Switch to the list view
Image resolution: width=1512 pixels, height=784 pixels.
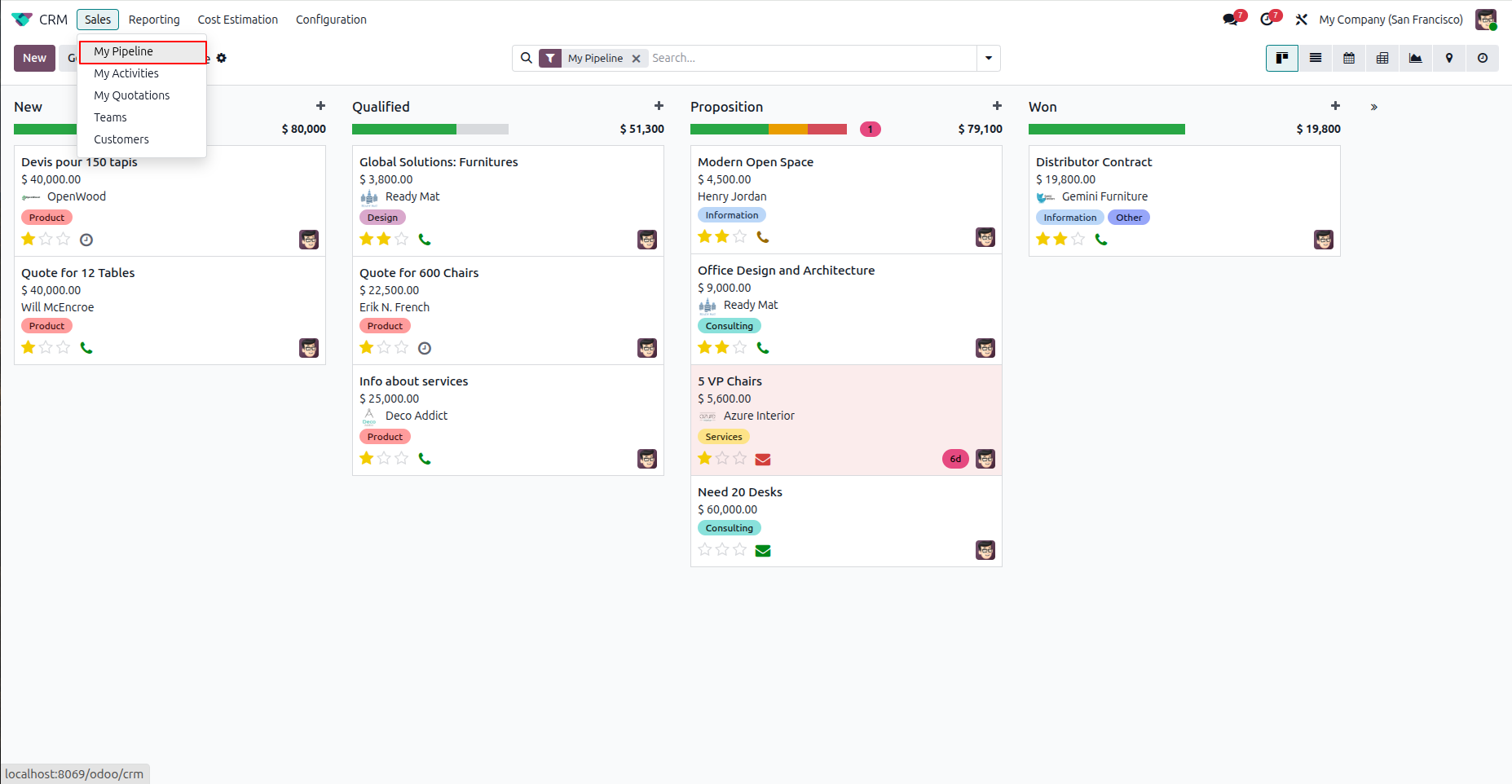coord(1316,58)
